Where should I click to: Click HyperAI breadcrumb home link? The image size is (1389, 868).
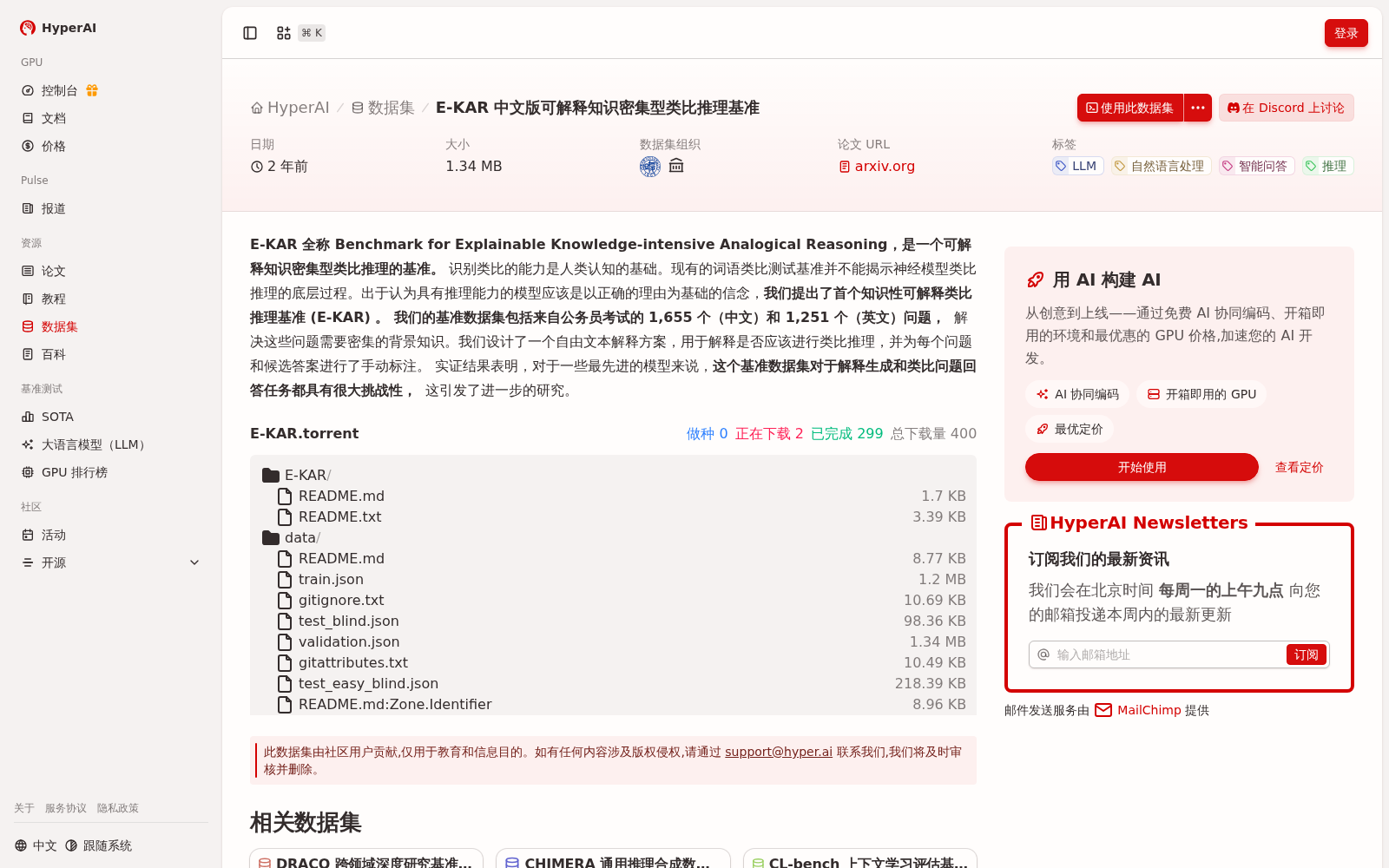coord(290,108)
